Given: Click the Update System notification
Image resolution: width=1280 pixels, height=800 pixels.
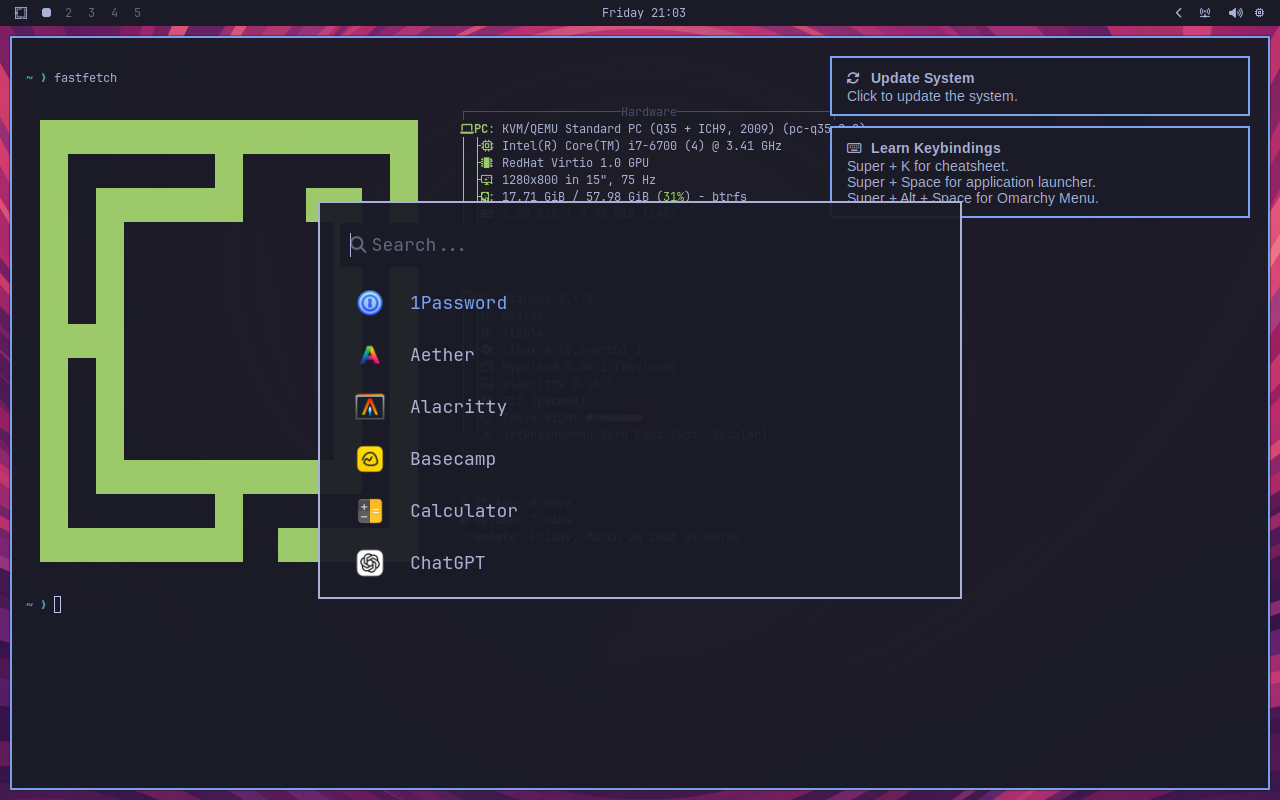Looking at the screenshot, I should coord(1039,86).
